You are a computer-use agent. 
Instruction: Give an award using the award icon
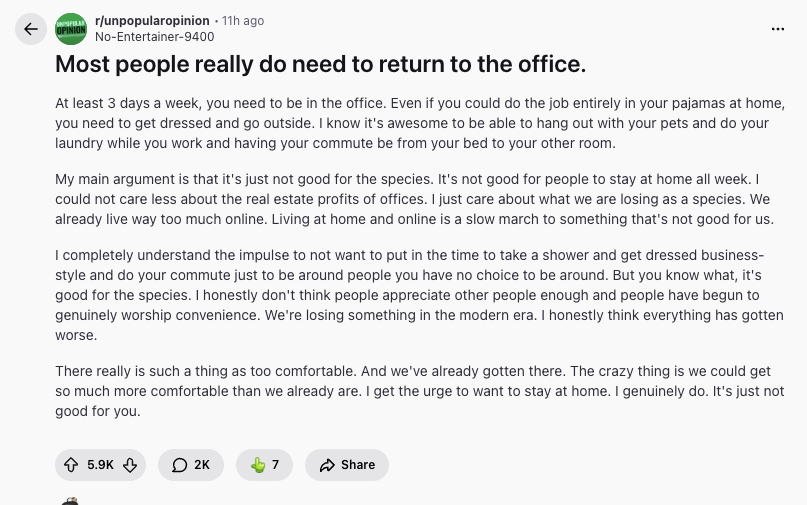coord(258,465)
